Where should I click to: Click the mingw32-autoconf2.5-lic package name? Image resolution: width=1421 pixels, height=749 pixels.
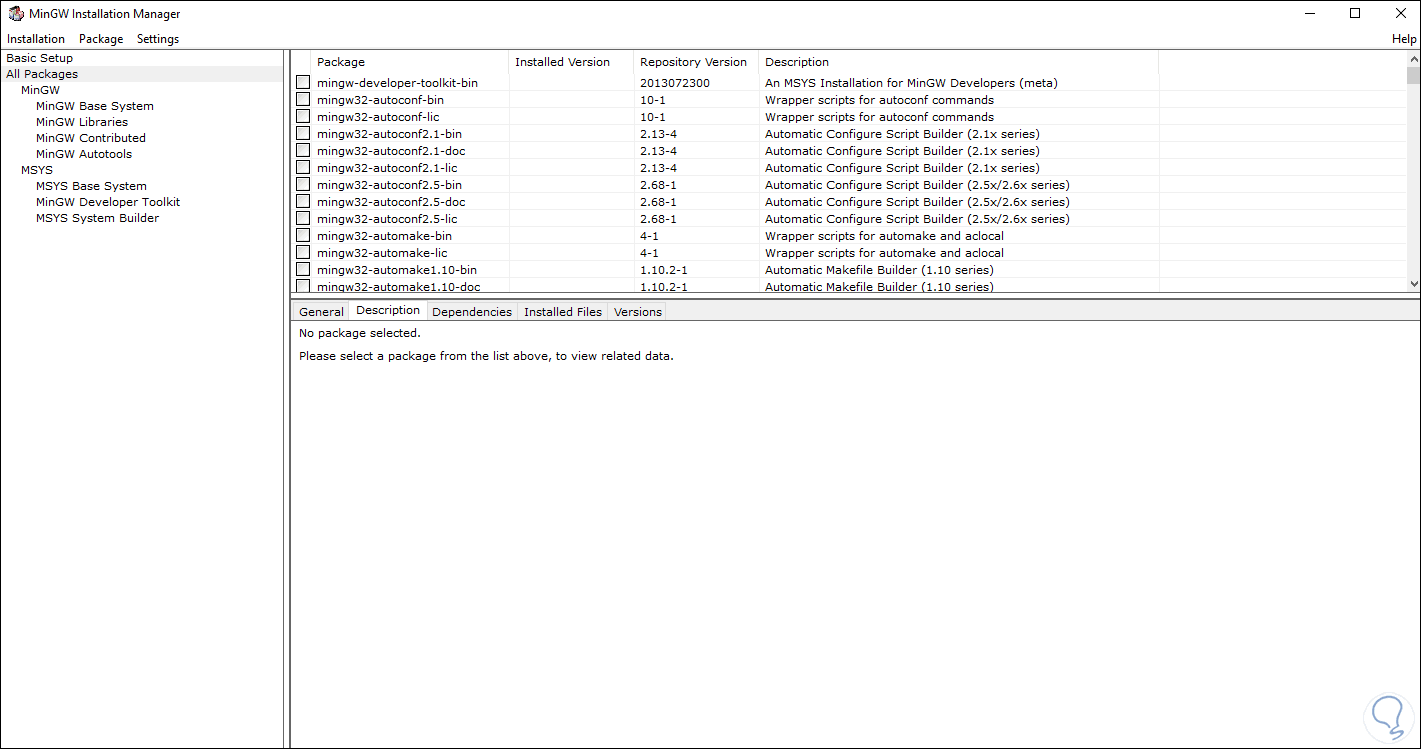tap(387, 219)
